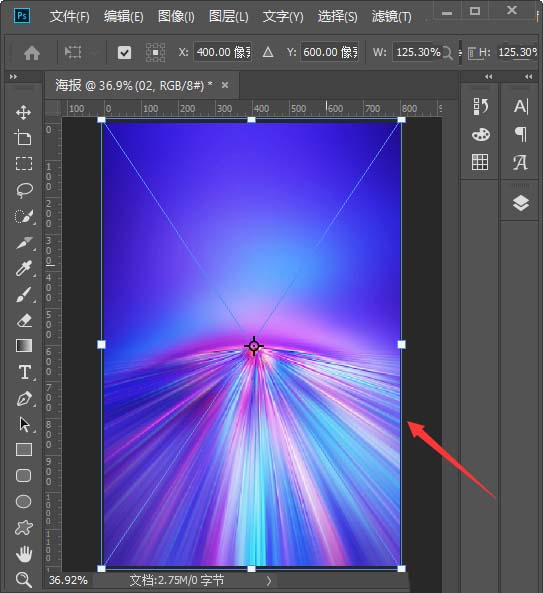Select the Horizontal Type tool
Screen dimensions: 543x593
tap(25, 372)
